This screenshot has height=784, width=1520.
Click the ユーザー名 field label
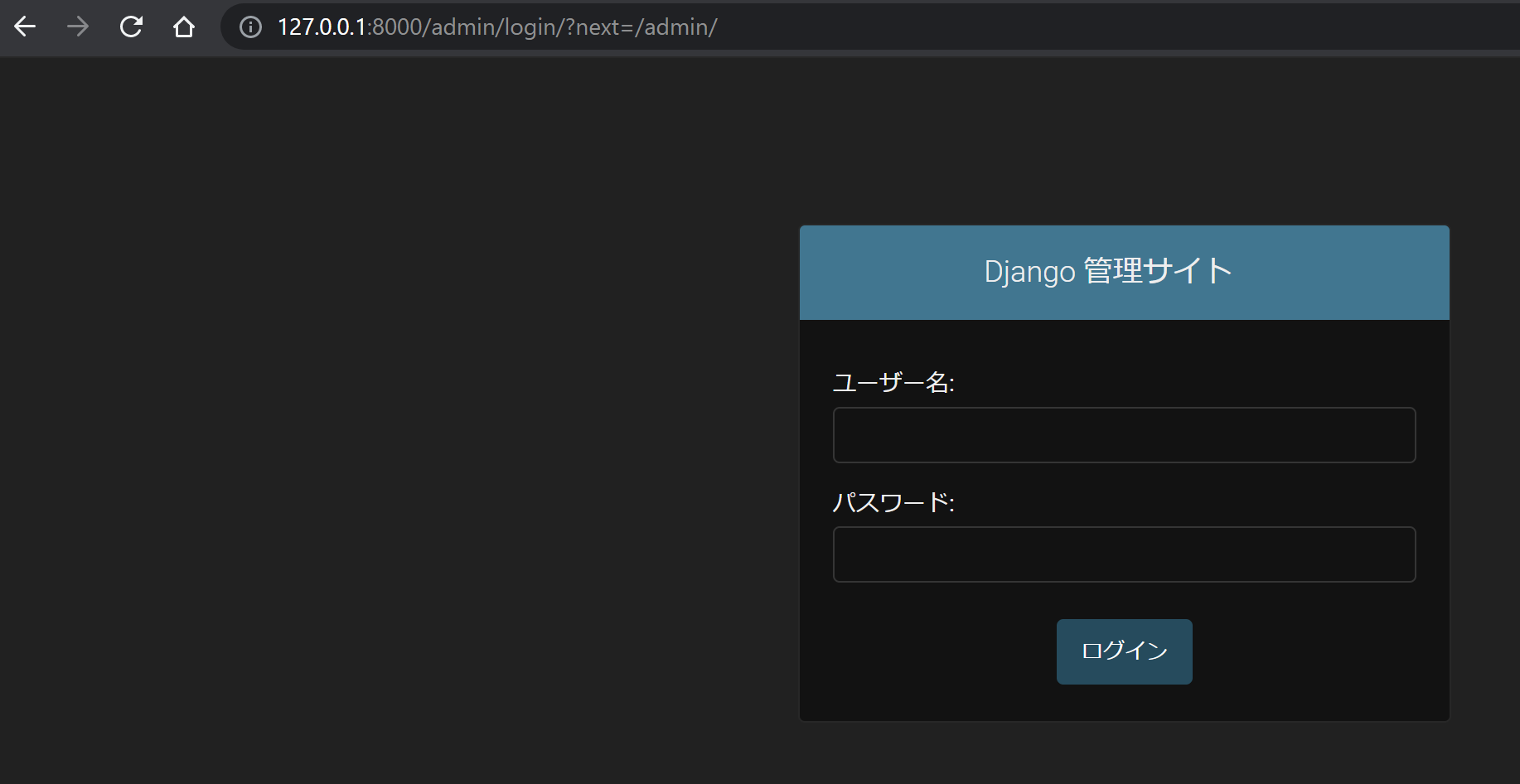pyautogui.click(x=893, y=383)
